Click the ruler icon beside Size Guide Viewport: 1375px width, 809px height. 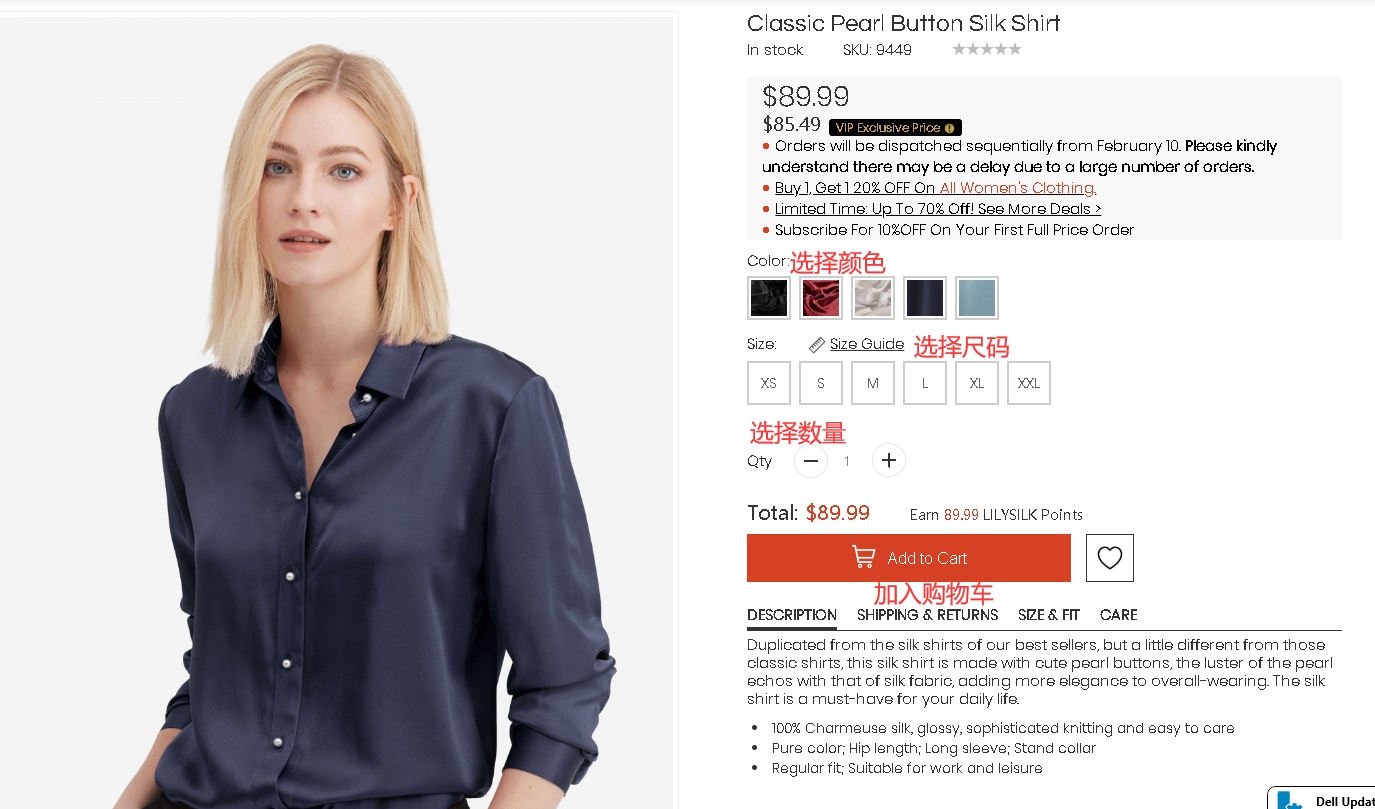point(817,344)
